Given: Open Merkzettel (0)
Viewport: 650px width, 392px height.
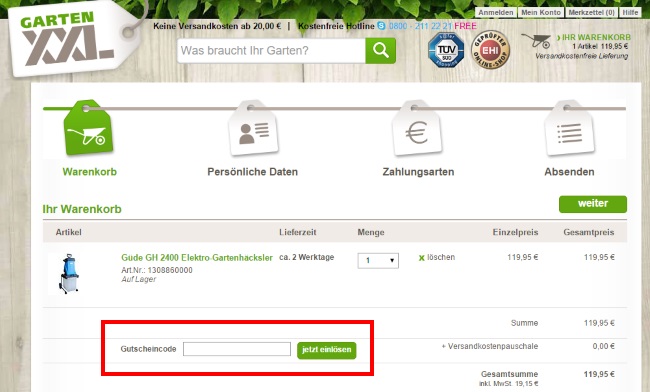Looking at the screenshot, I should click(x=591, y=12).
